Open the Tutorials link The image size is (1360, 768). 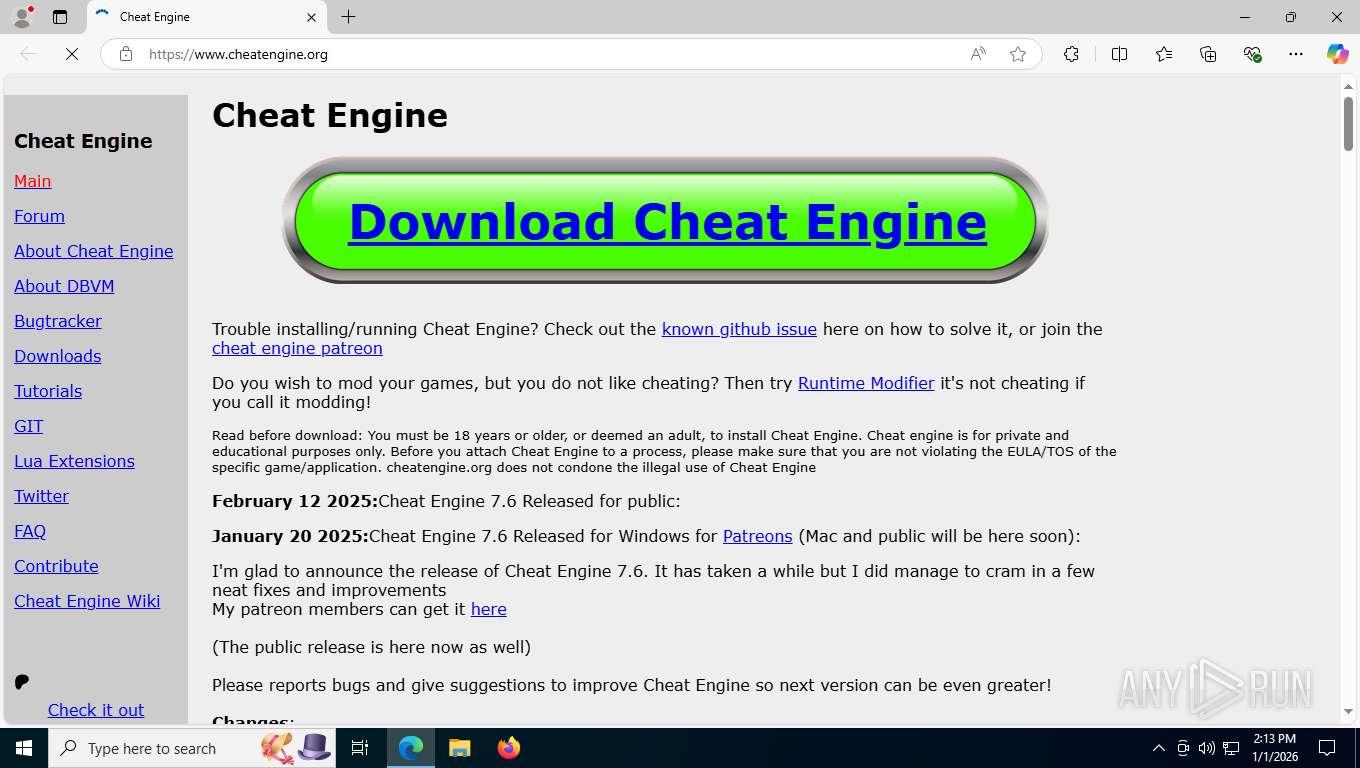[48, 391]
